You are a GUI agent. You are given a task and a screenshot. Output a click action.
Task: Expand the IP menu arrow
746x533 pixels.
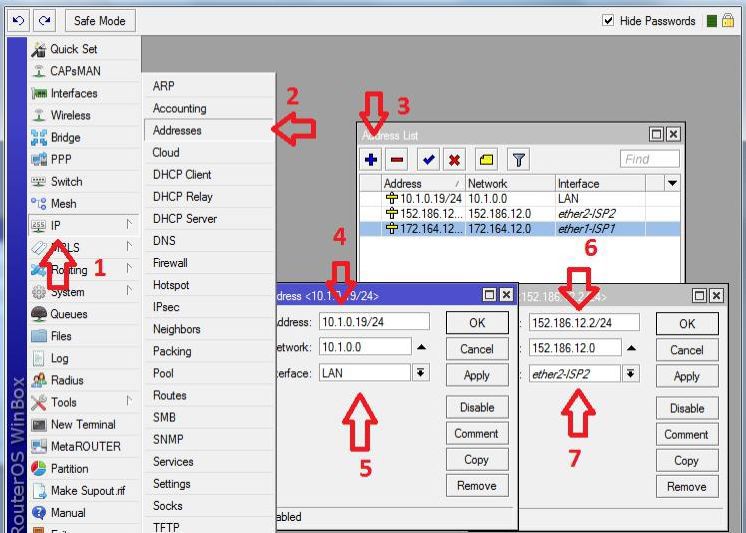pyautogui.click(x=129, y=224)
